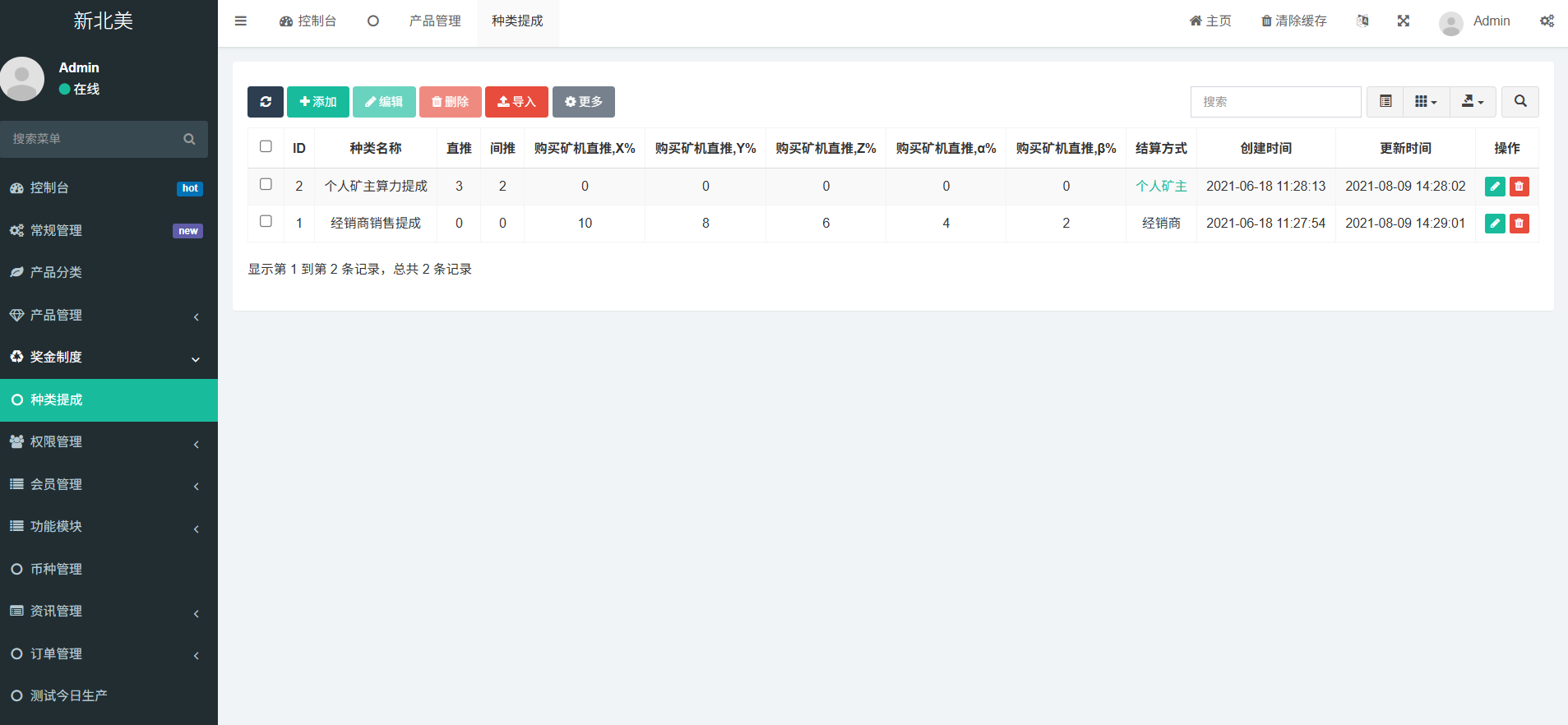The height and width of the screenshot is (725, 1568).
Task: Click the red 导入 button
Action: pos(516,102)
